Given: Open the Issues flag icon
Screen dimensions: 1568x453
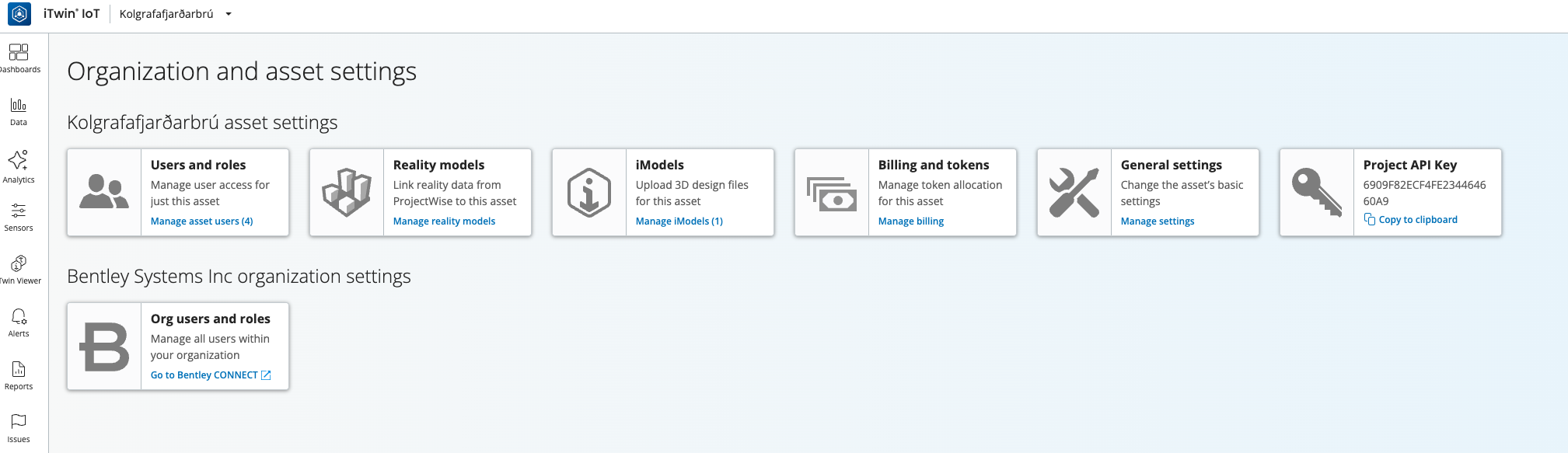Looking at the screenshot, I should coord(19,421).
